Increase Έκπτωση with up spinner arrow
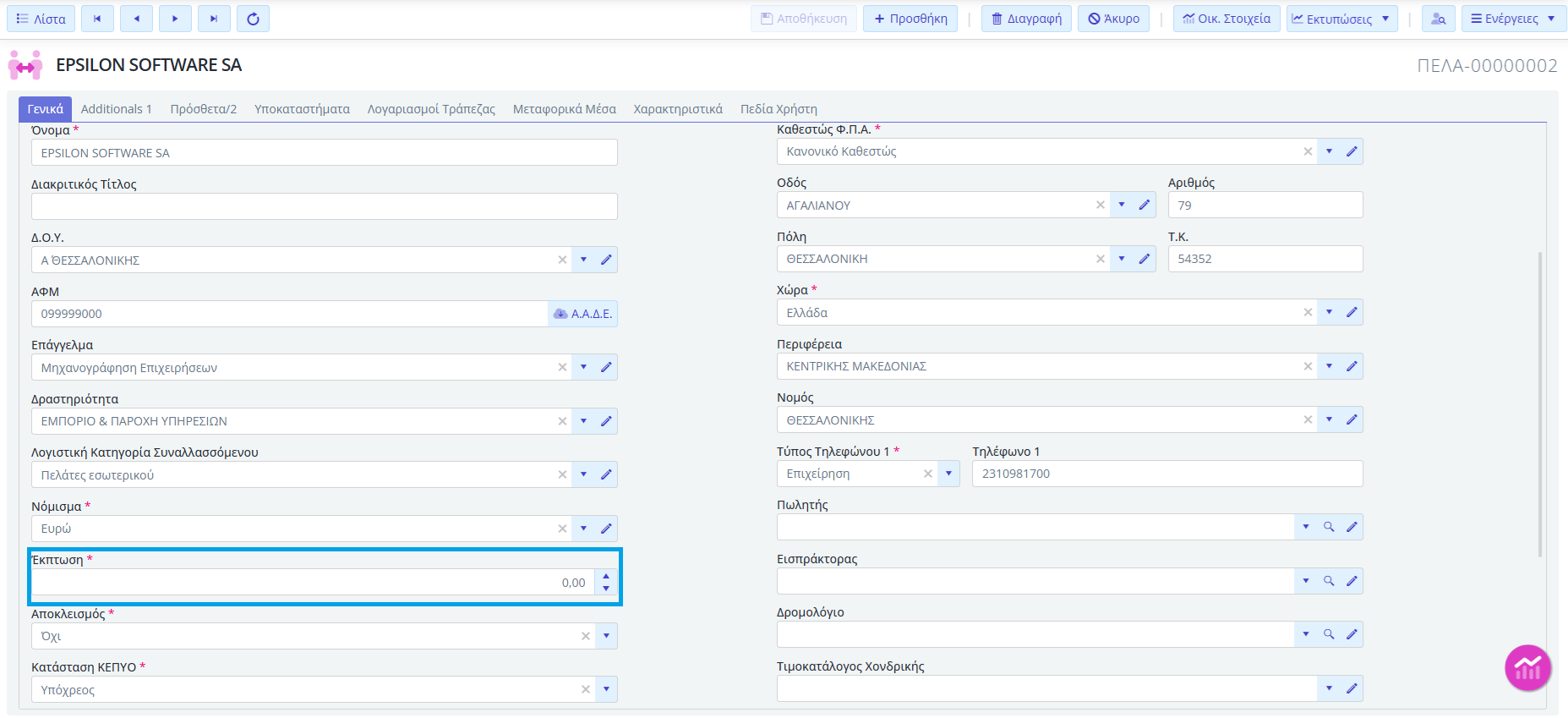Screen dimensions: 1568x718 606,577
